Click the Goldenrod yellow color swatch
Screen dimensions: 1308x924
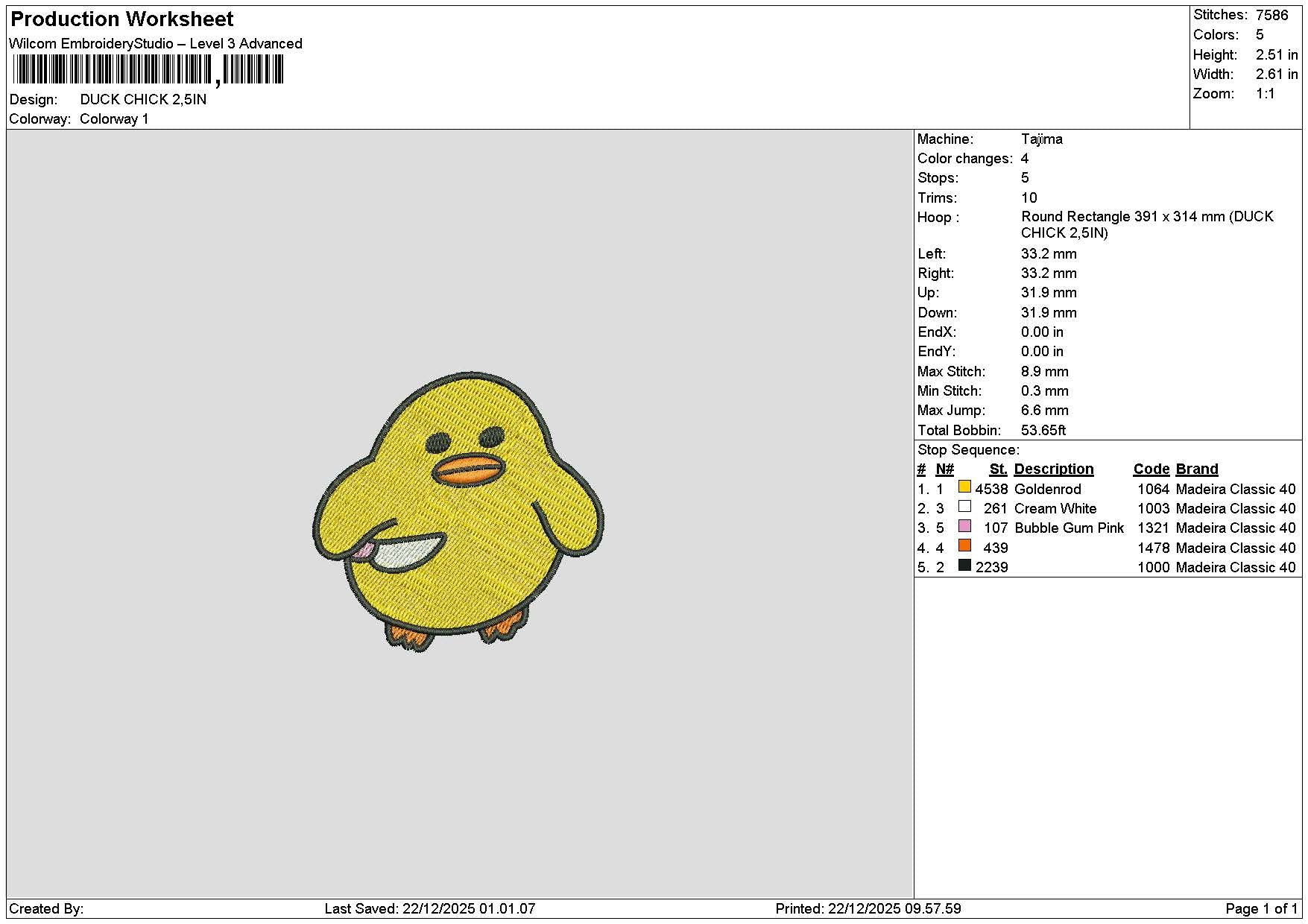tap(964, 487)
